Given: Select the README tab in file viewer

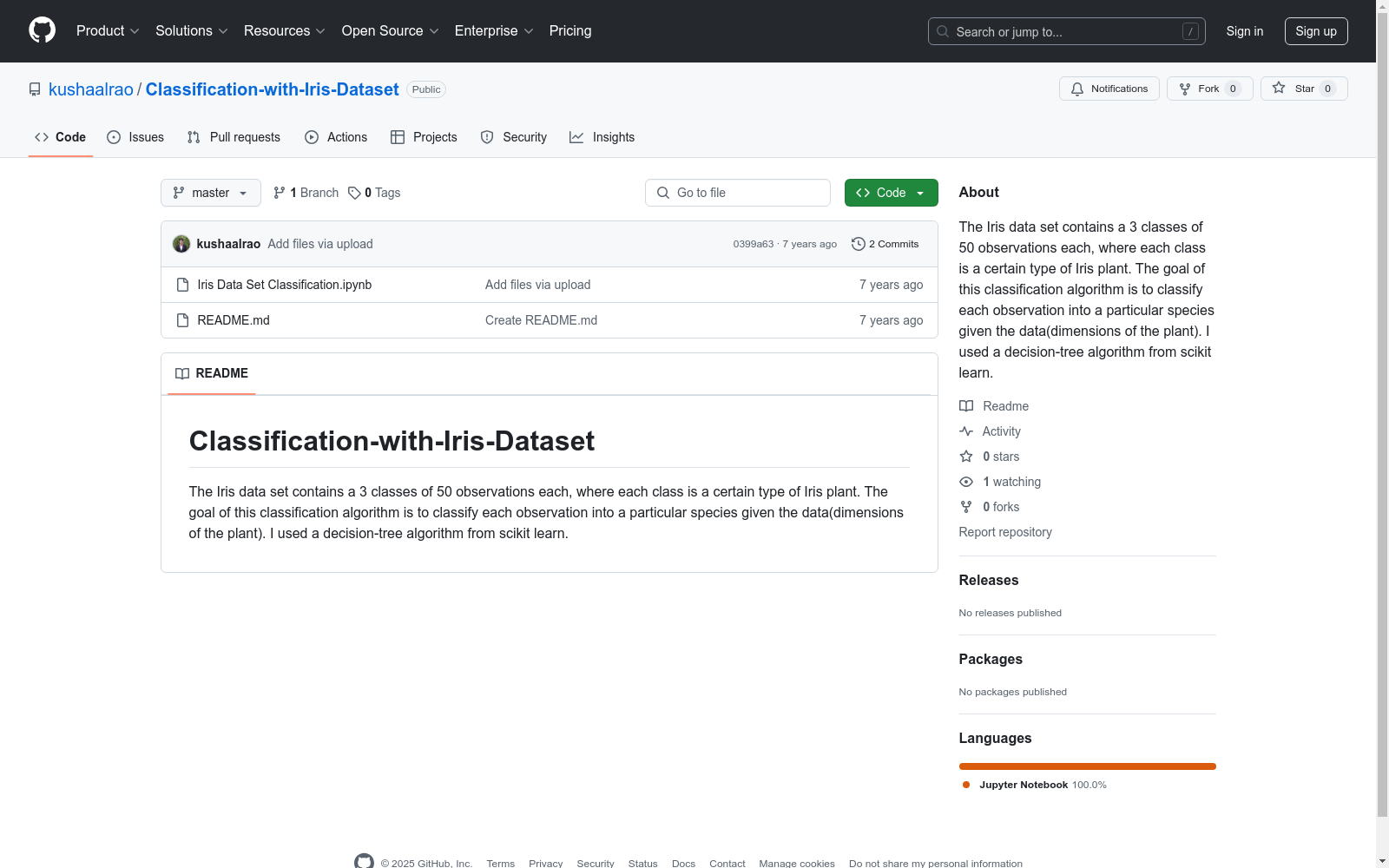Looking at the screenshot, I should (212, 373).
